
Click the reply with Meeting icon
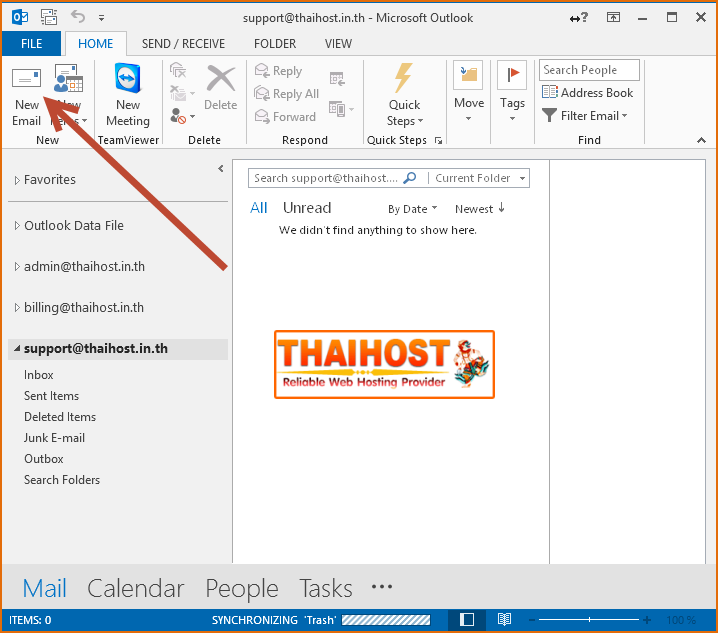337,79
